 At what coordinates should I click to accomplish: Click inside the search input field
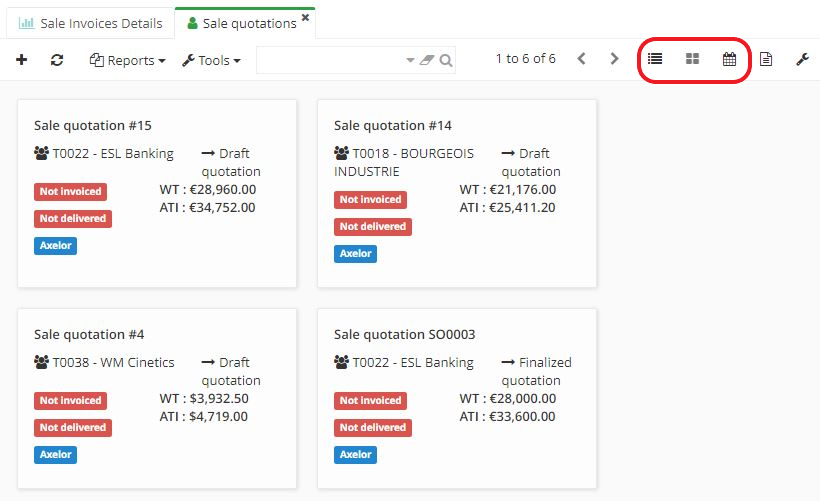330,61
